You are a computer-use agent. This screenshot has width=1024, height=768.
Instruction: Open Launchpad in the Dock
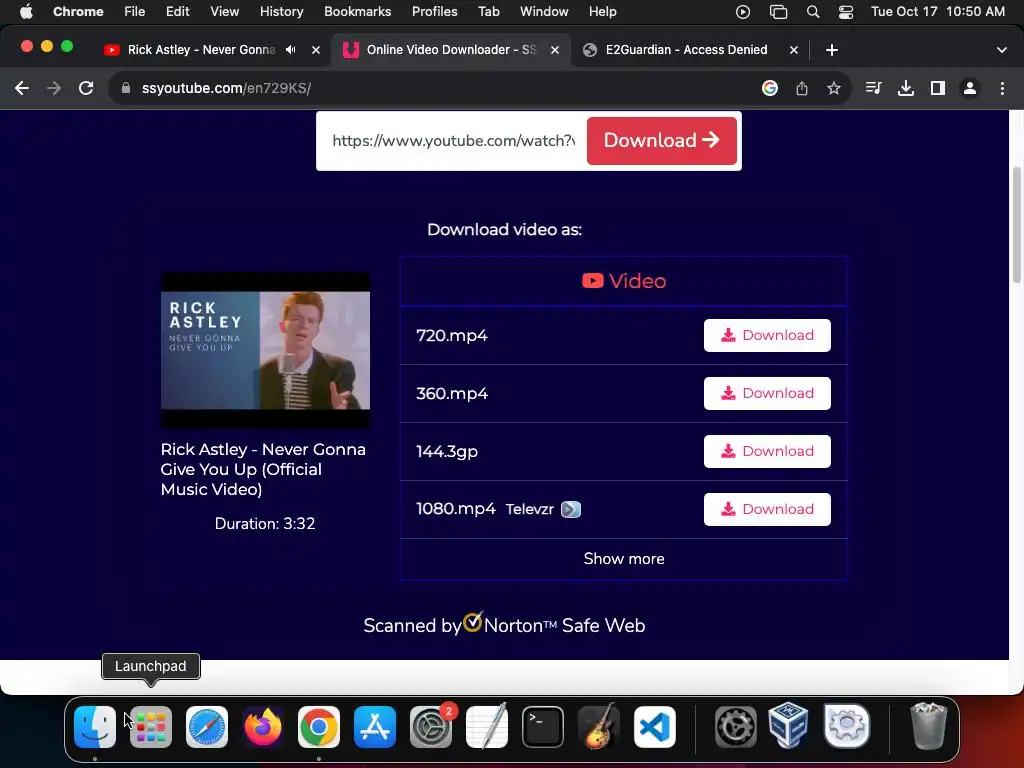151,727
